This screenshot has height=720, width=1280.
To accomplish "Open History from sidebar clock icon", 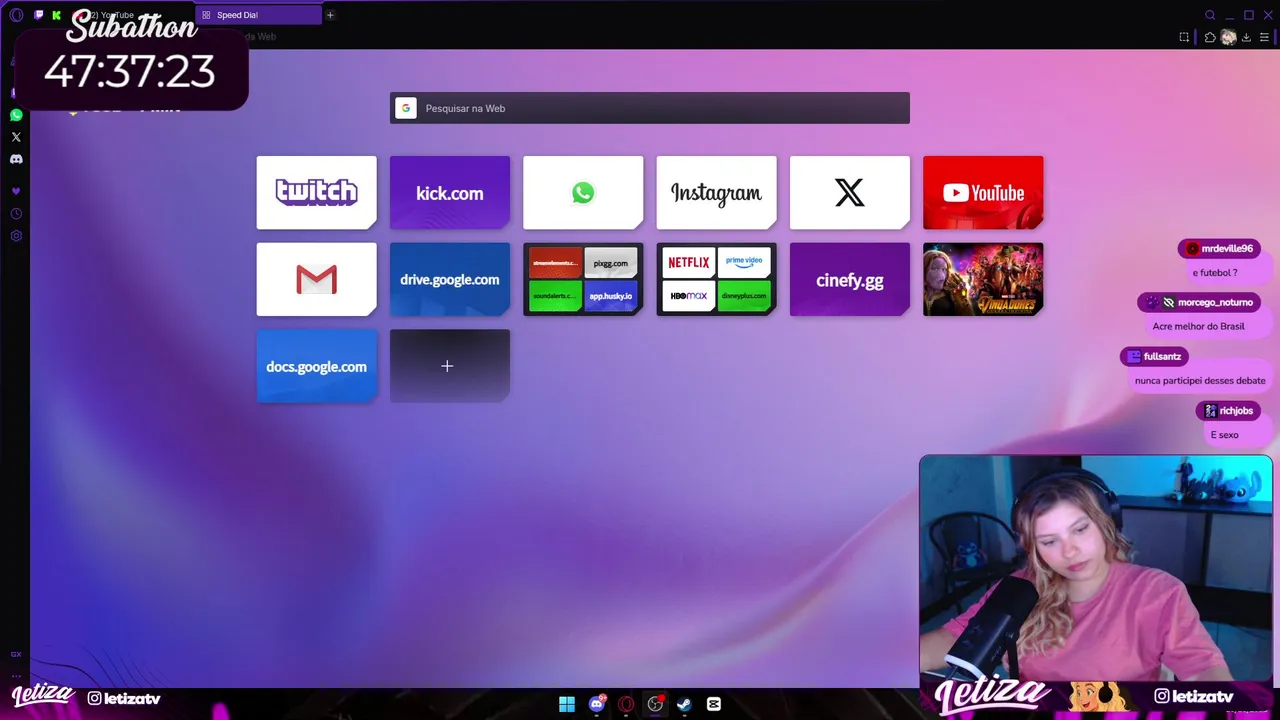I will tap(16, 214).
